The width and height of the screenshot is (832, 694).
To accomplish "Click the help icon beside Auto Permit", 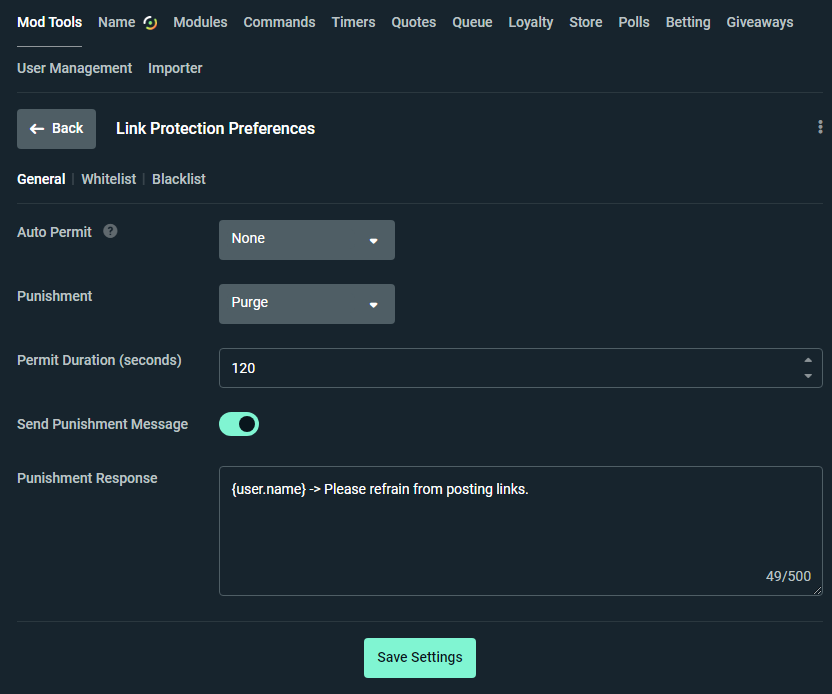I will point(109,230).
